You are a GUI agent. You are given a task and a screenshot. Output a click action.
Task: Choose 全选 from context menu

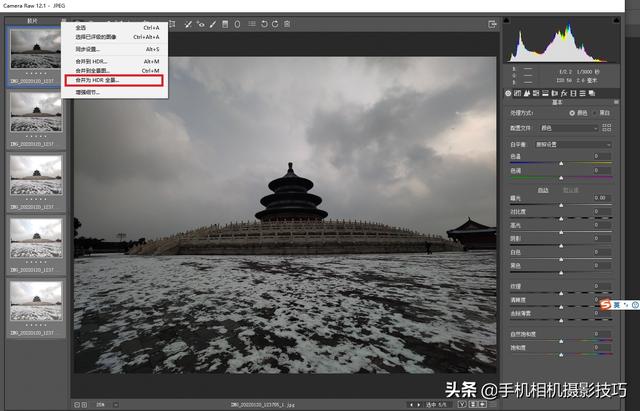coord(83,27)
